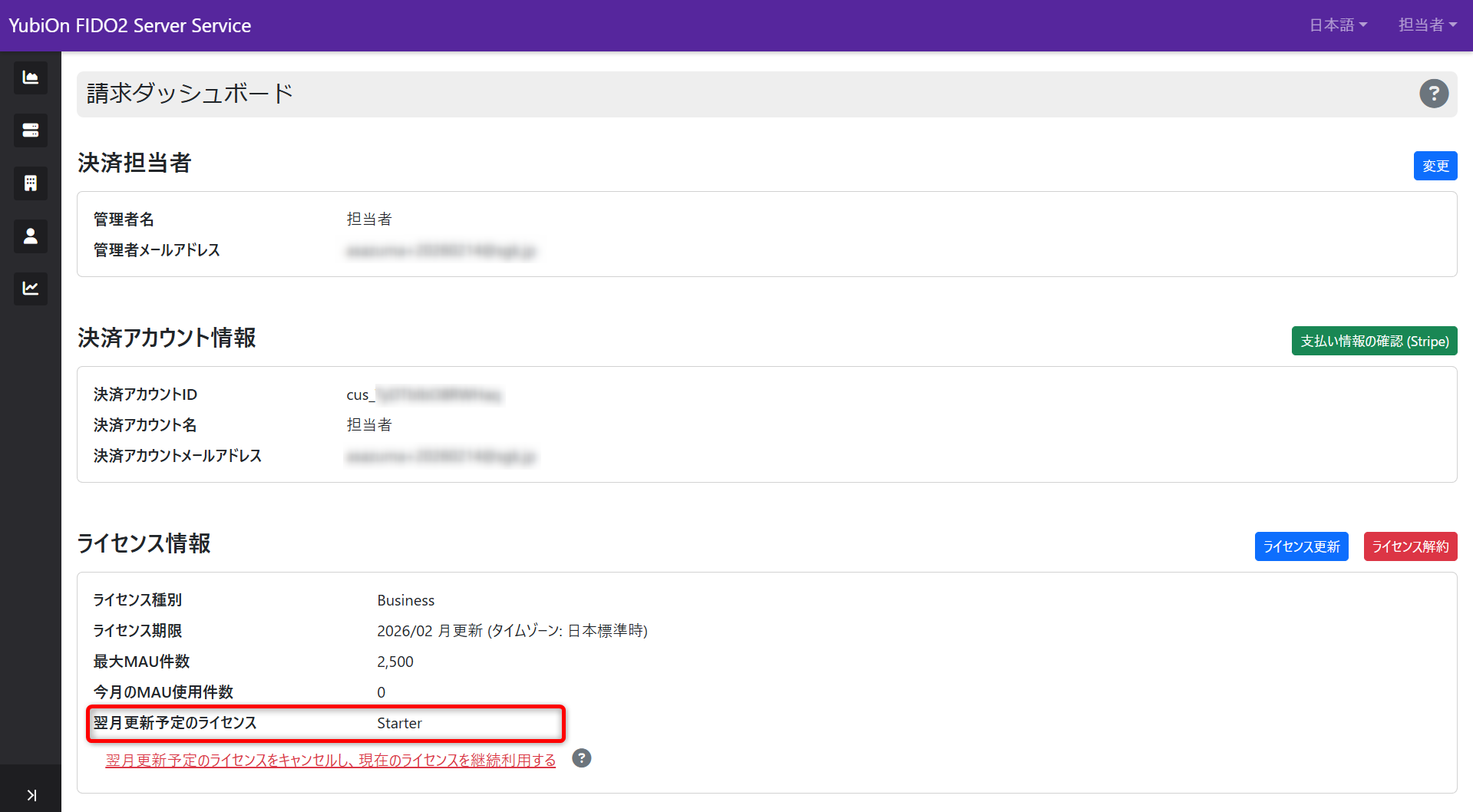Click the building icon in the sidebar
This screenshot has width=1473, height=812.
click(x=31, y=183)
